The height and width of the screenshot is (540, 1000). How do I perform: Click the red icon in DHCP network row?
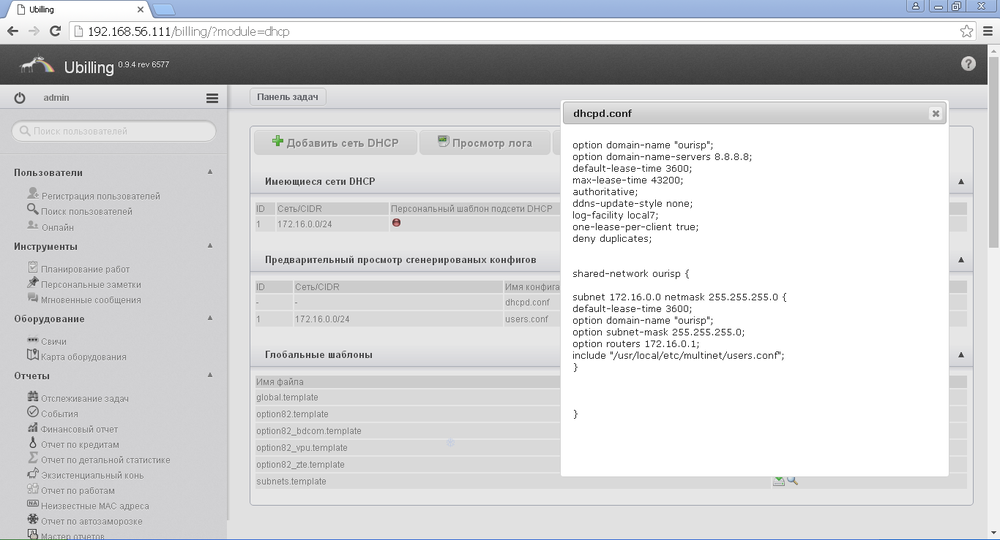[397, 223]
